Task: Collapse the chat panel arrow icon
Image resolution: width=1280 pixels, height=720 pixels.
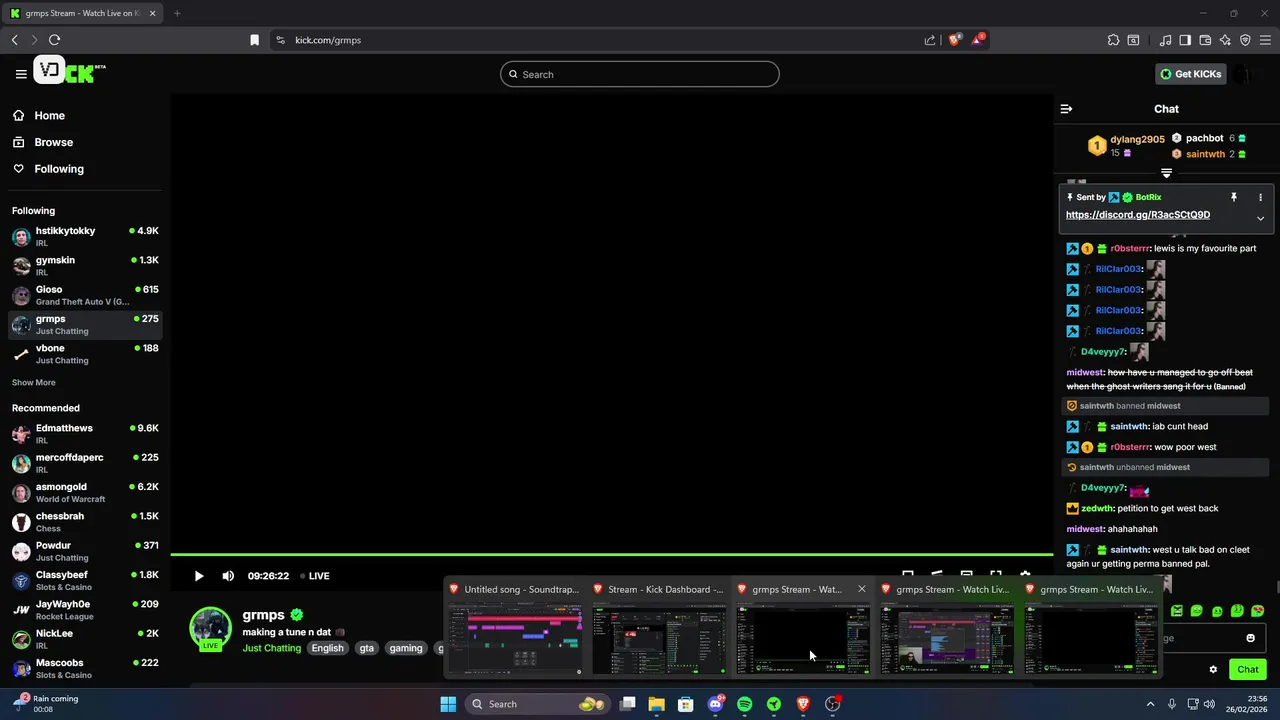Action: coord(1066,109)
